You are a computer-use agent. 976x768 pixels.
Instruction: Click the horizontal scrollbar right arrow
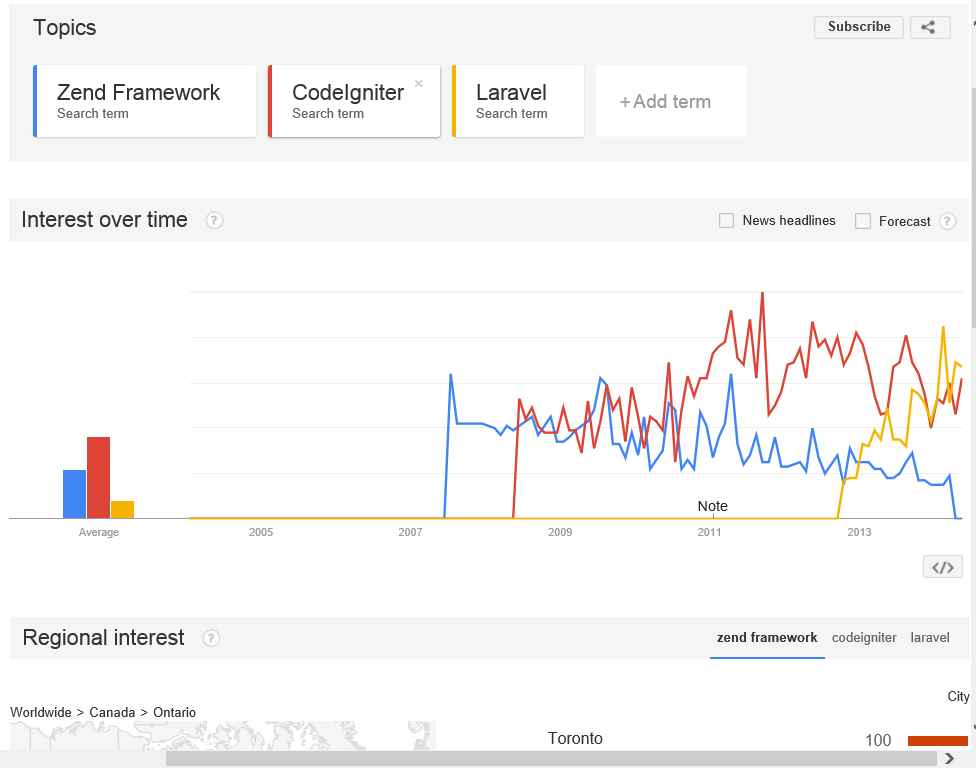click(949, 758)
